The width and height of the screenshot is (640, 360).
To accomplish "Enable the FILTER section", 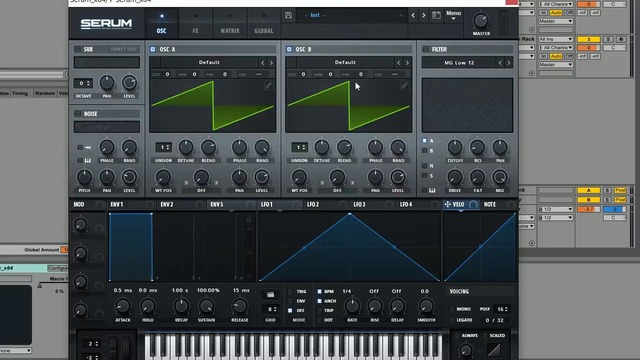I will point(425,49).
